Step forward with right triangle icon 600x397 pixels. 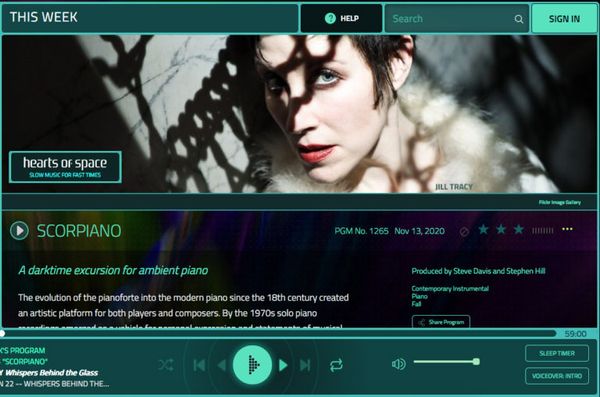click(x=283, y=365)
